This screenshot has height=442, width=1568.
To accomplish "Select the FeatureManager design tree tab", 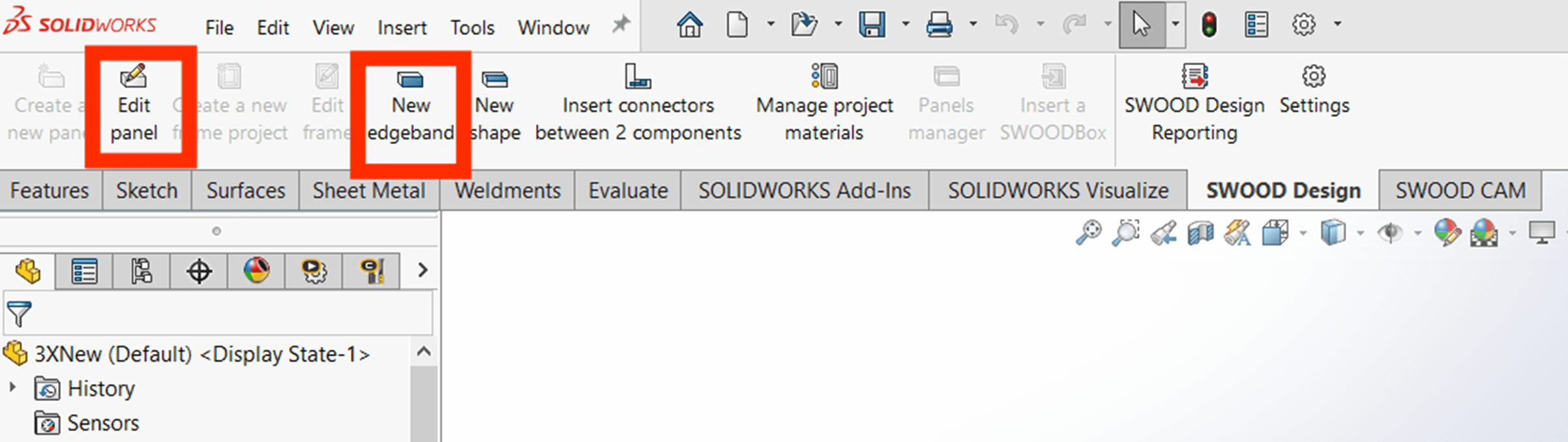I will tap(28, 271).
